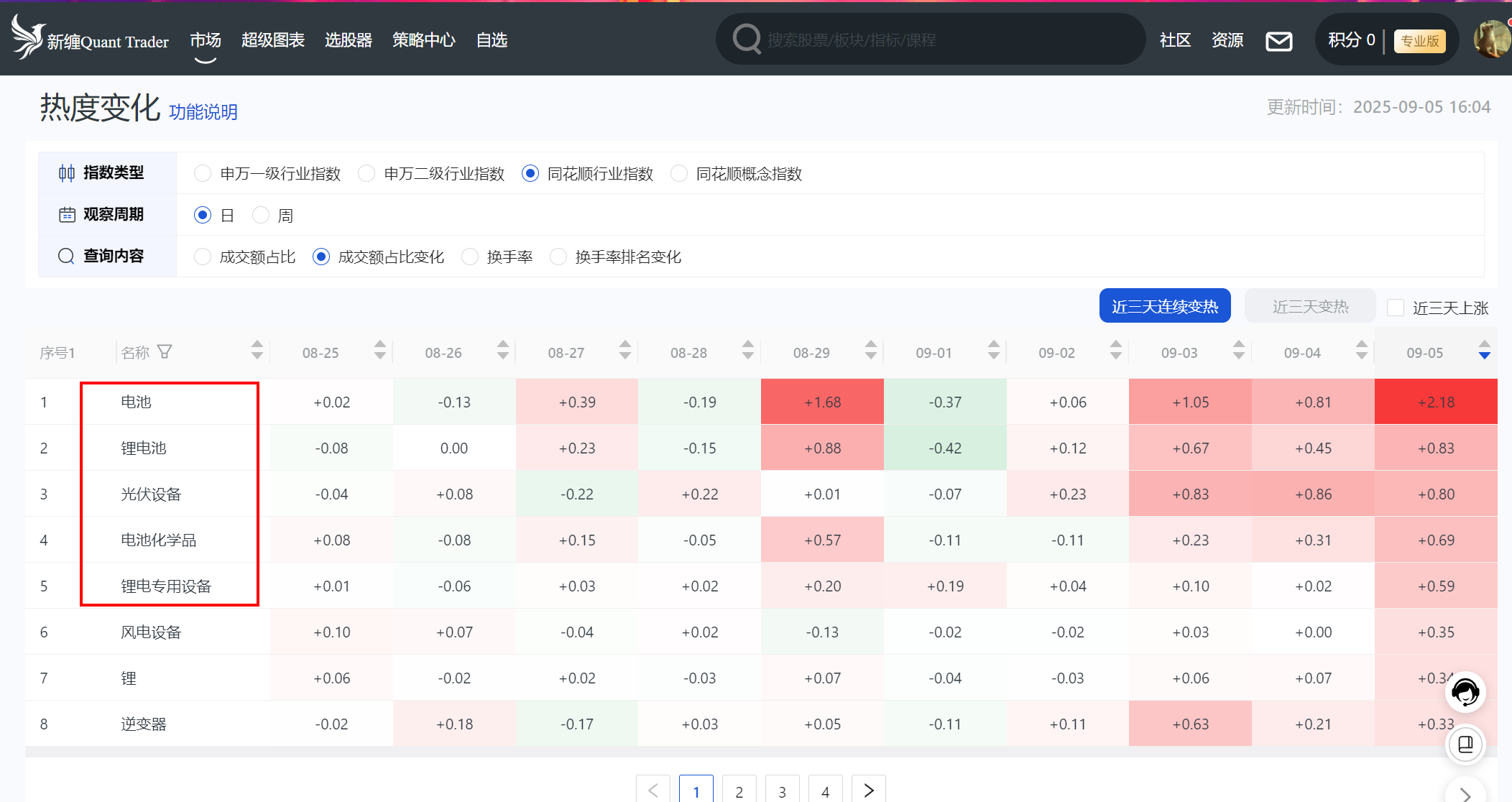
Task: Select the 周 observation period option
Action: click(261, 215)
